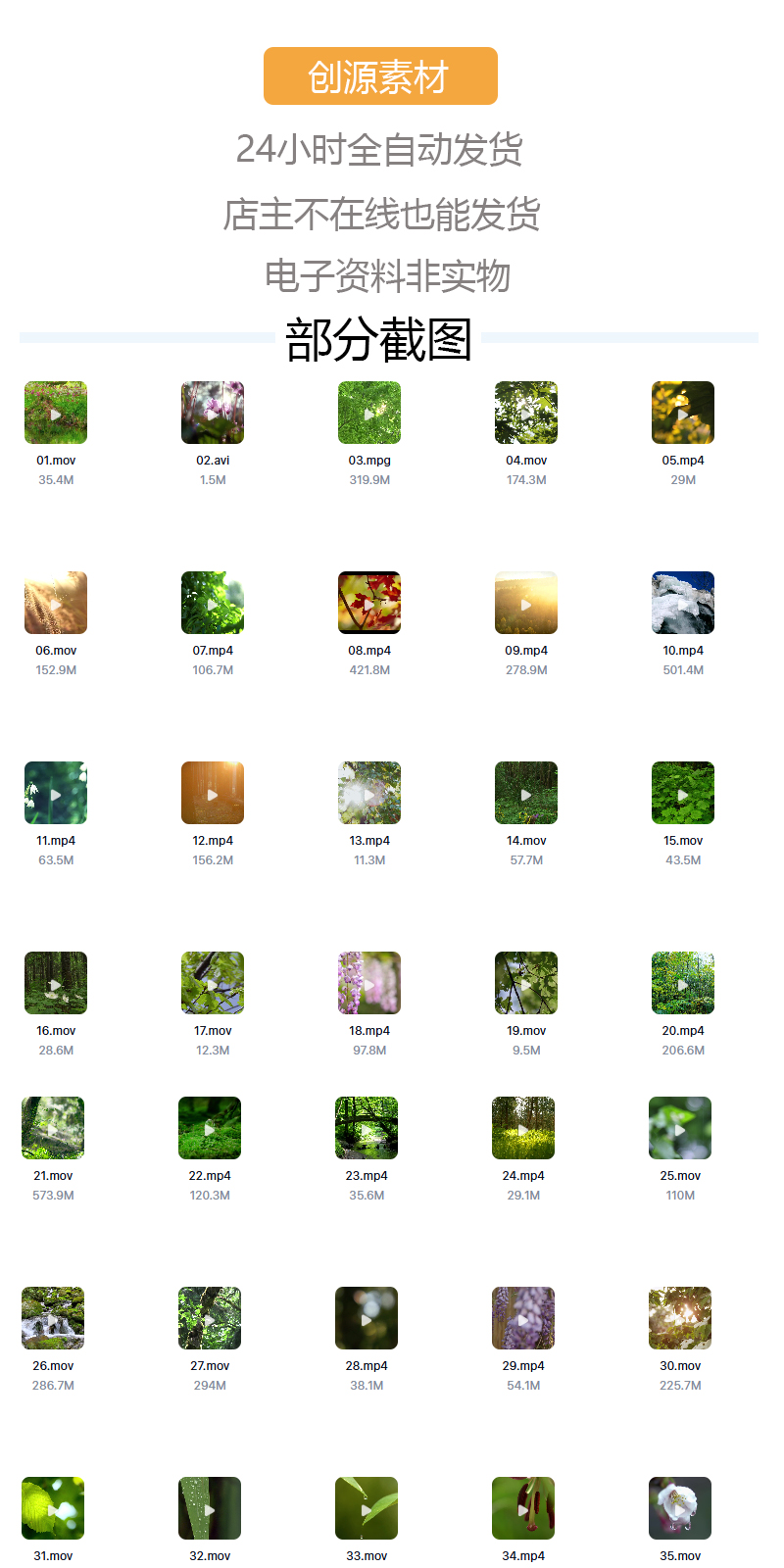Screen dimensions: 784x1568
Task: Click the file name 30.mov
Action: coord(680,1365)
